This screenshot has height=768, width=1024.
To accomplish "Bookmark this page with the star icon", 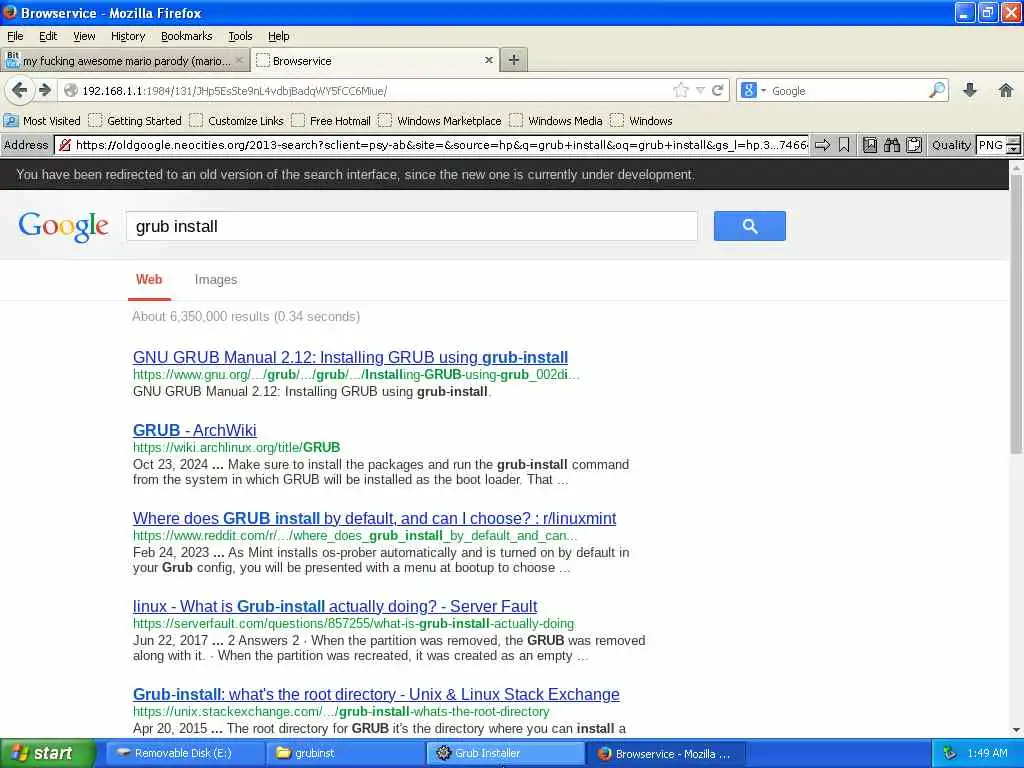I will (x=680, y=90).
